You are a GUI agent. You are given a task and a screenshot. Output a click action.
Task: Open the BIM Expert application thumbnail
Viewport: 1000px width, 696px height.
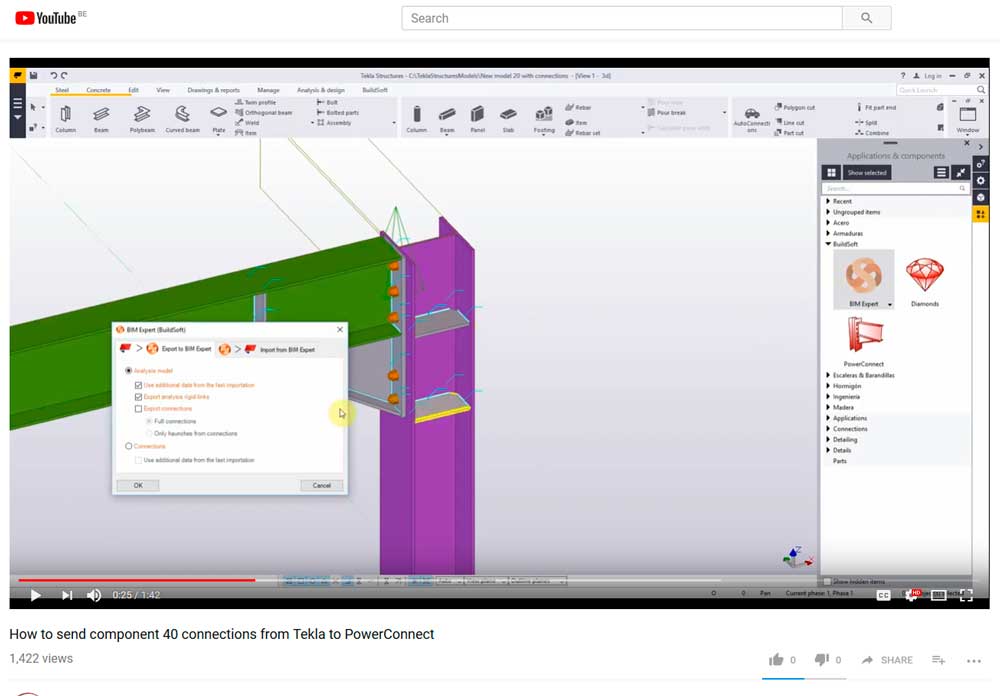[x=862, y=277]
